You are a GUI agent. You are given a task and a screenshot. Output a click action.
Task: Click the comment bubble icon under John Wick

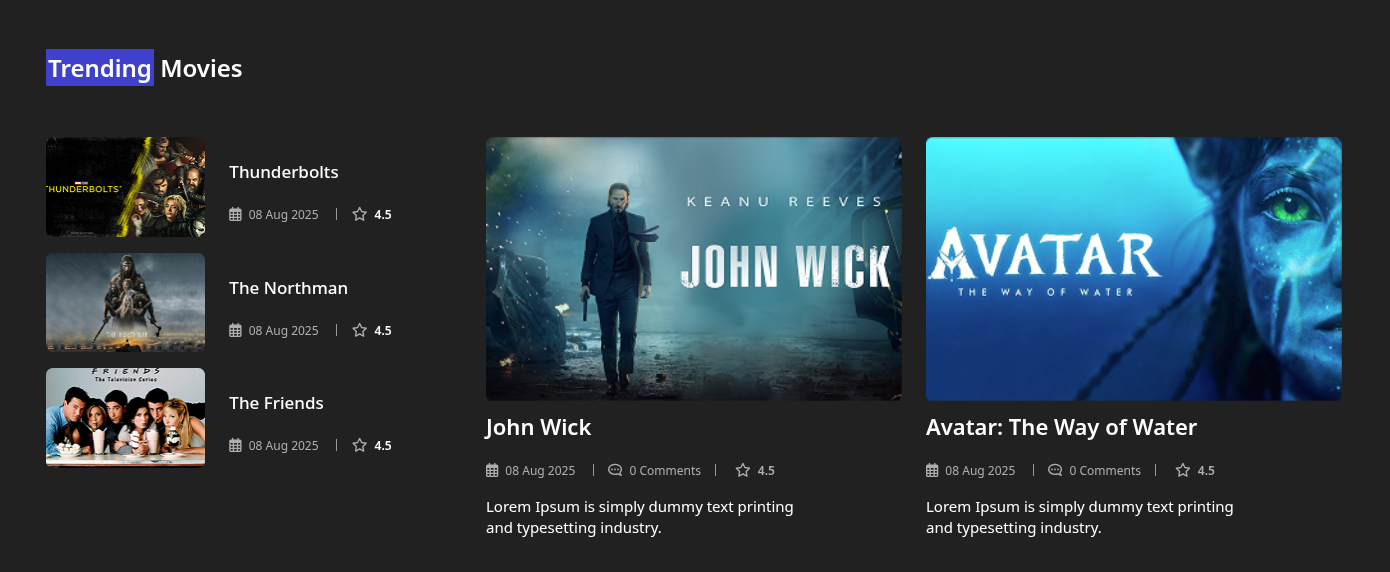pos(615,470)
